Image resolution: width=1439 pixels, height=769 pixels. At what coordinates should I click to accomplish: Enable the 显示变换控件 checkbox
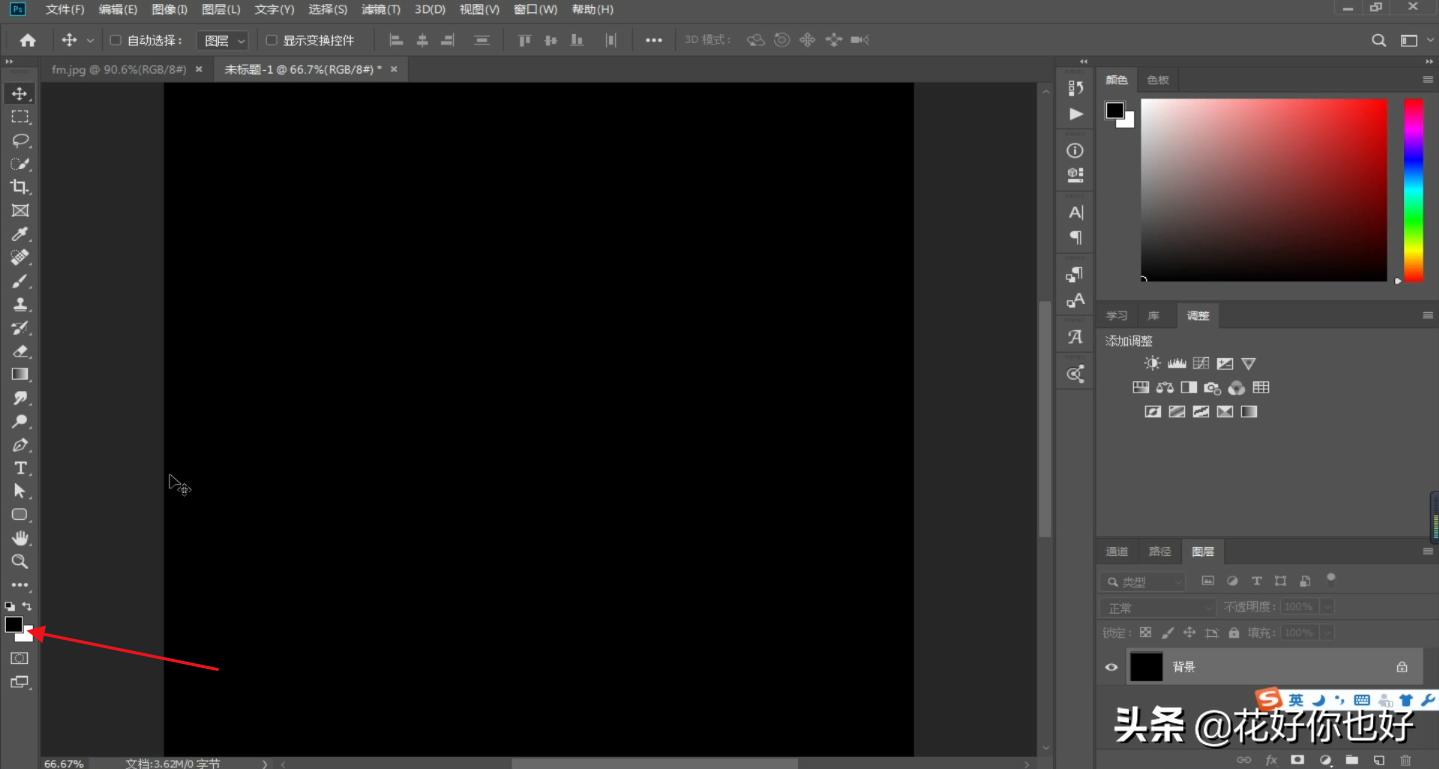click(271, 41)
